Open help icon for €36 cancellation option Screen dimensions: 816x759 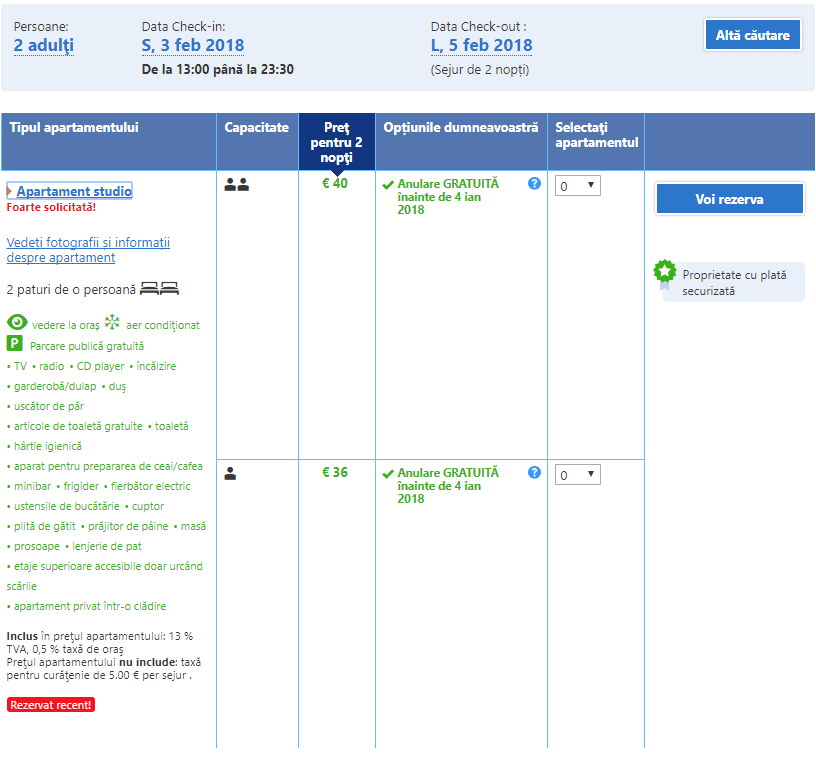click(x=534, y=473)
